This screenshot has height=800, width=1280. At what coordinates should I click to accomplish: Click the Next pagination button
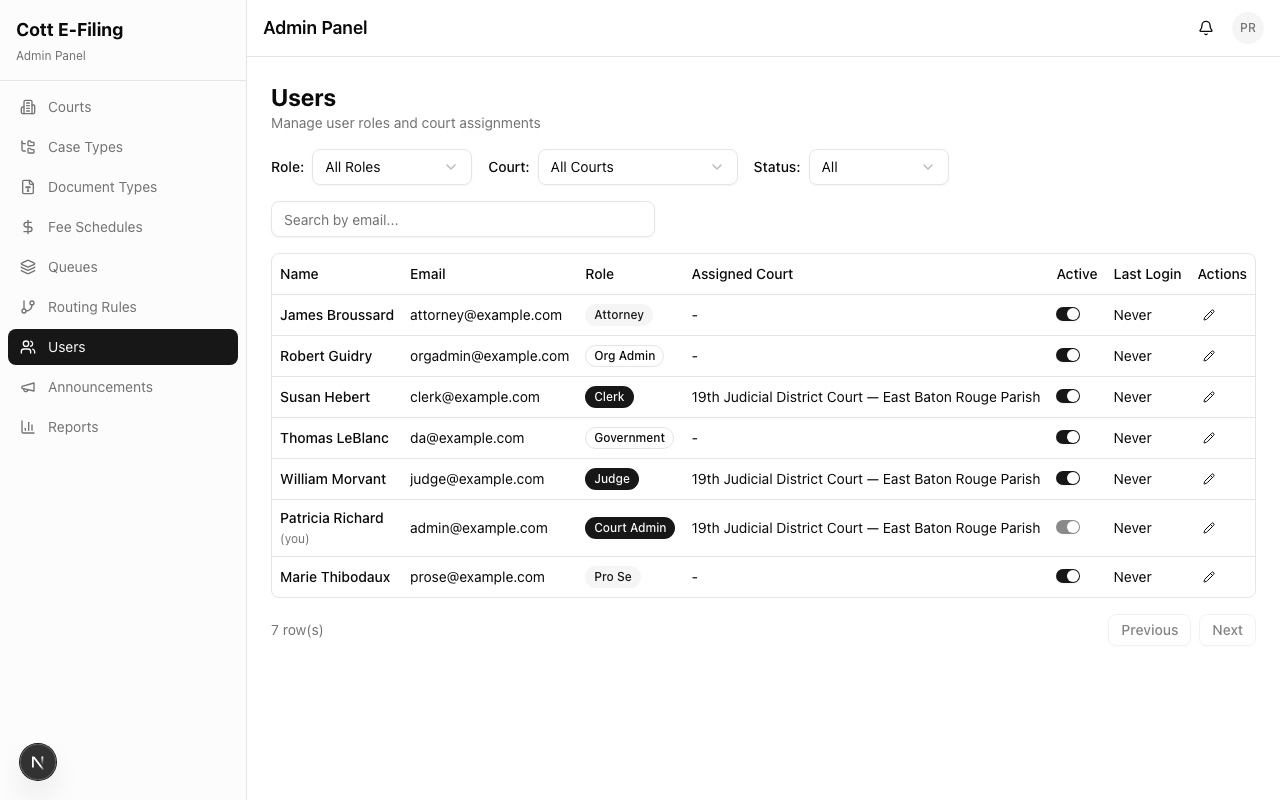[x=1227, y=630]
